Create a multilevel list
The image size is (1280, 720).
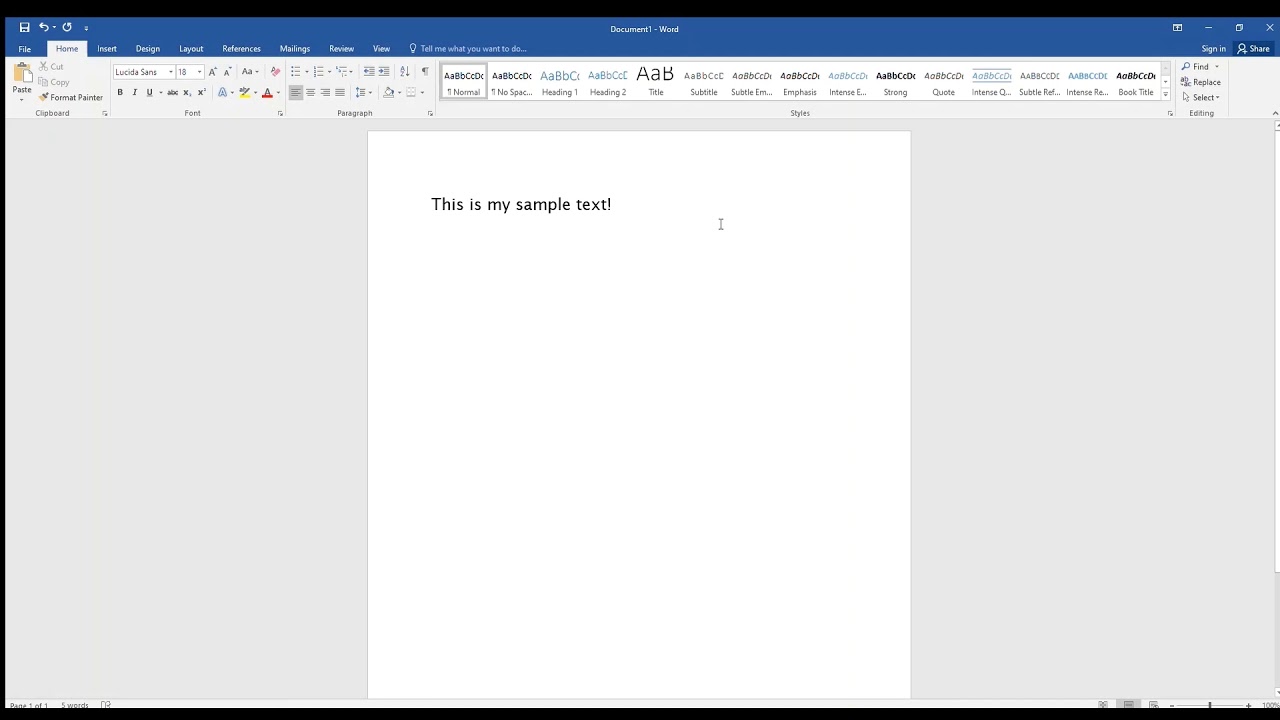(x=342, y=72)
